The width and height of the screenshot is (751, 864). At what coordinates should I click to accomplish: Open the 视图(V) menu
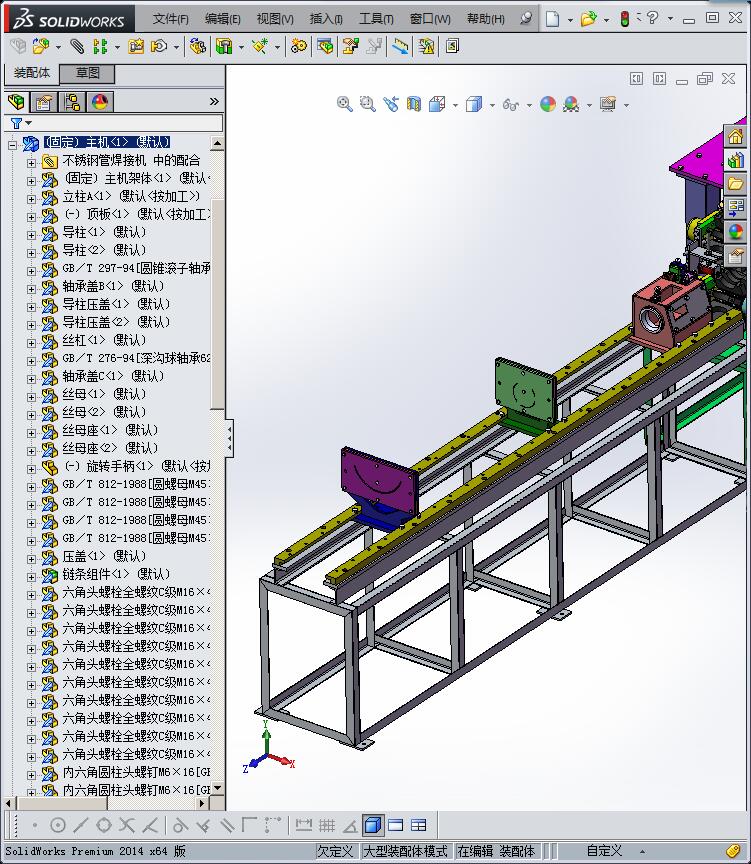[275, 19]
